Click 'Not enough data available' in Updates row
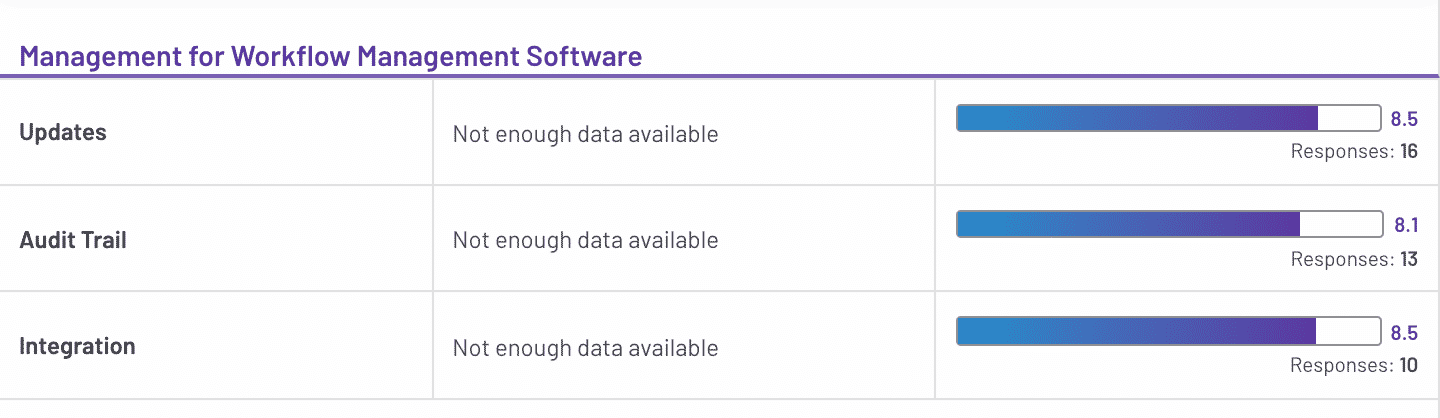The image size is (1440, 418). click(x=585, y=133)
